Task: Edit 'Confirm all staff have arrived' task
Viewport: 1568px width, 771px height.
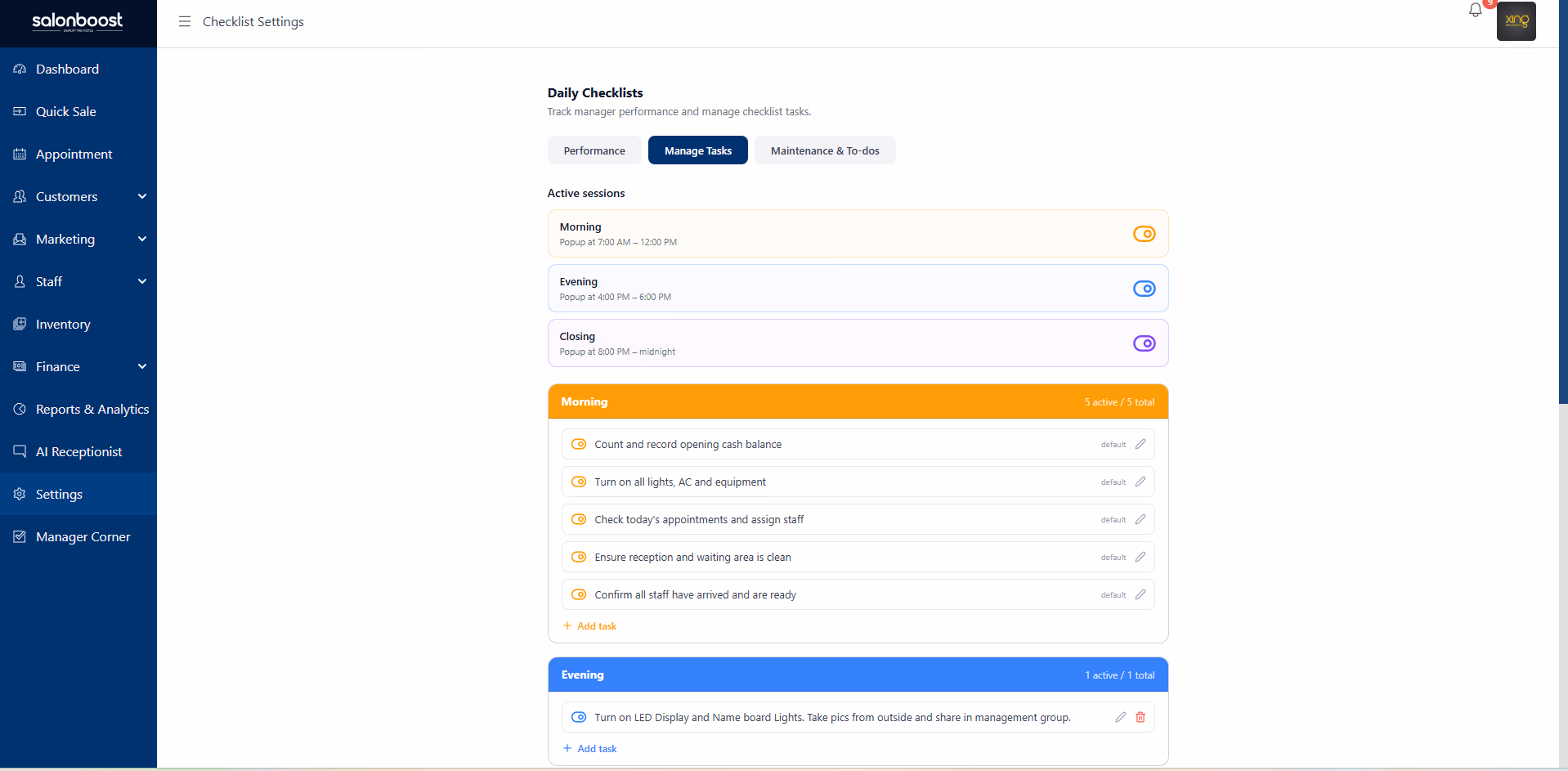Action: 1140,594
